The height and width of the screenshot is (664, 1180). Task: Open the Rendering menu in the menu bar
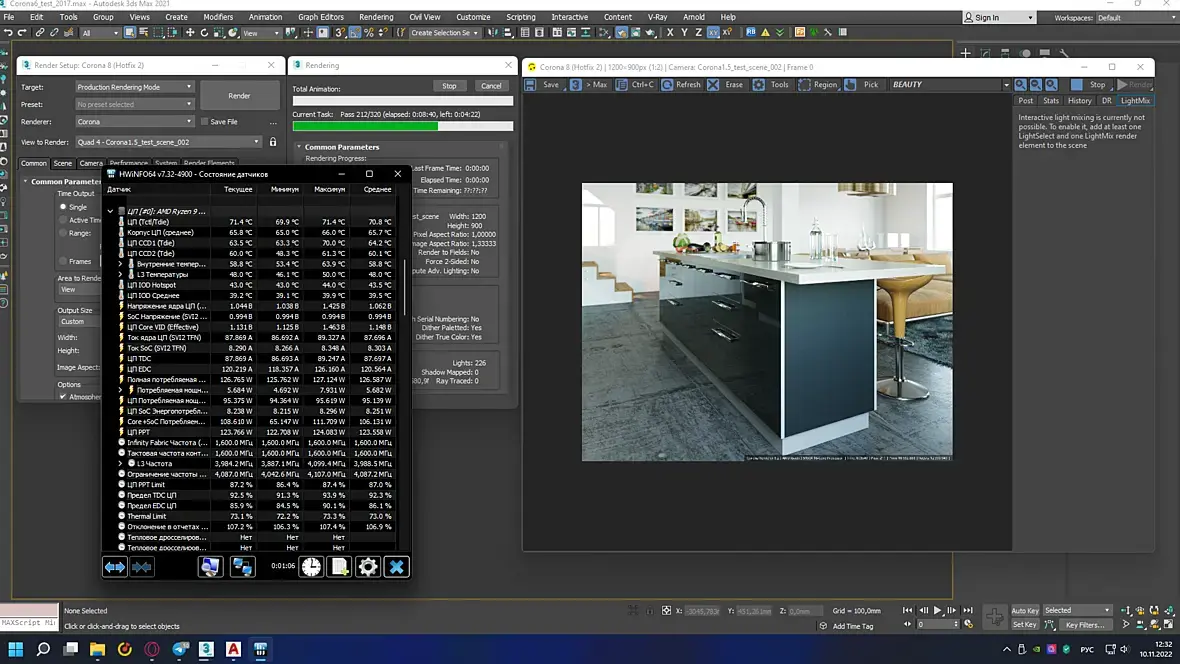point(376,17)
